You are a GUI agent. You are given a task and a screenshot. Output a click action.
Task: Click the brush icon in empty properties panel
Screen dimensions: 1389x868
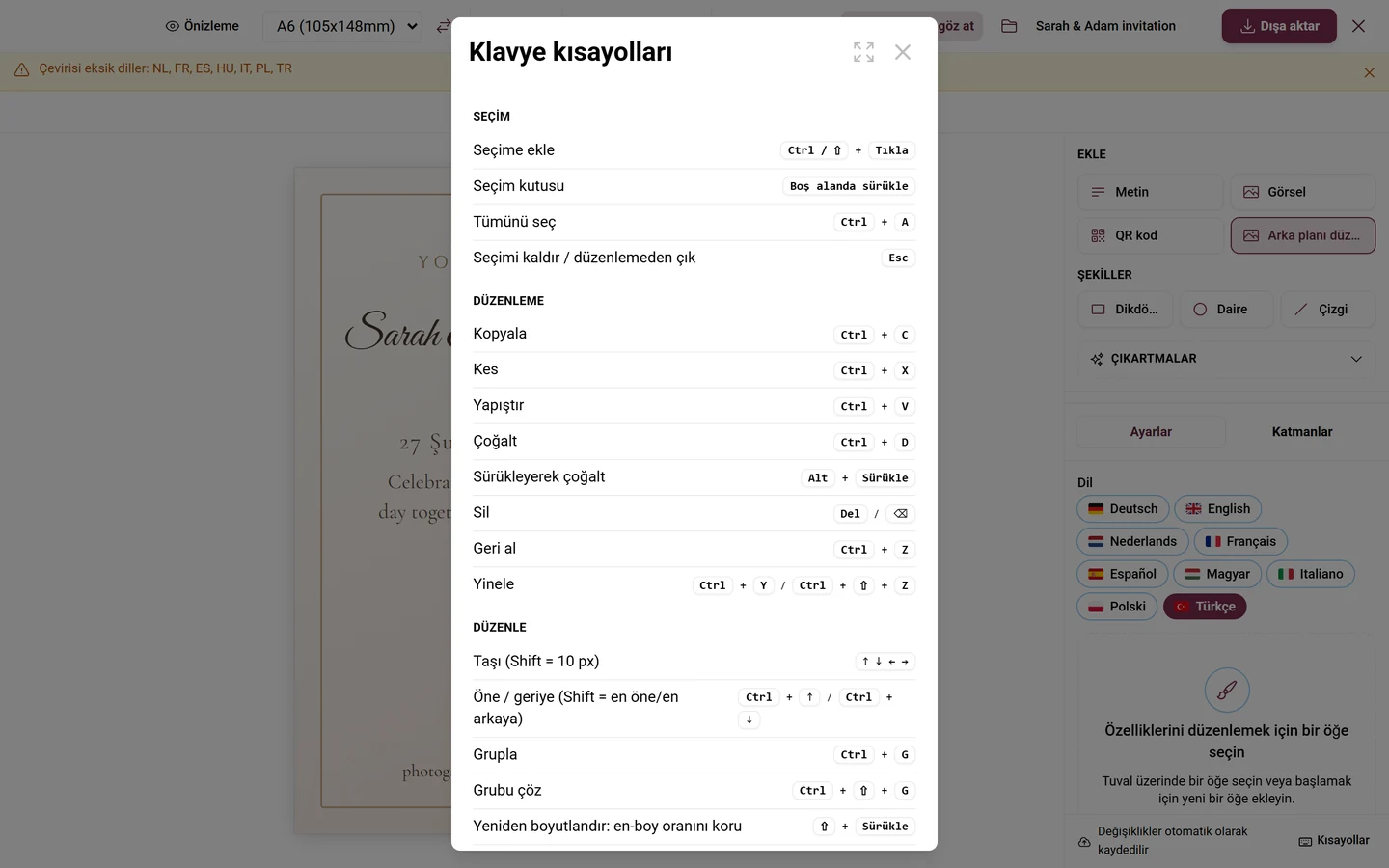coord(1227,691)
